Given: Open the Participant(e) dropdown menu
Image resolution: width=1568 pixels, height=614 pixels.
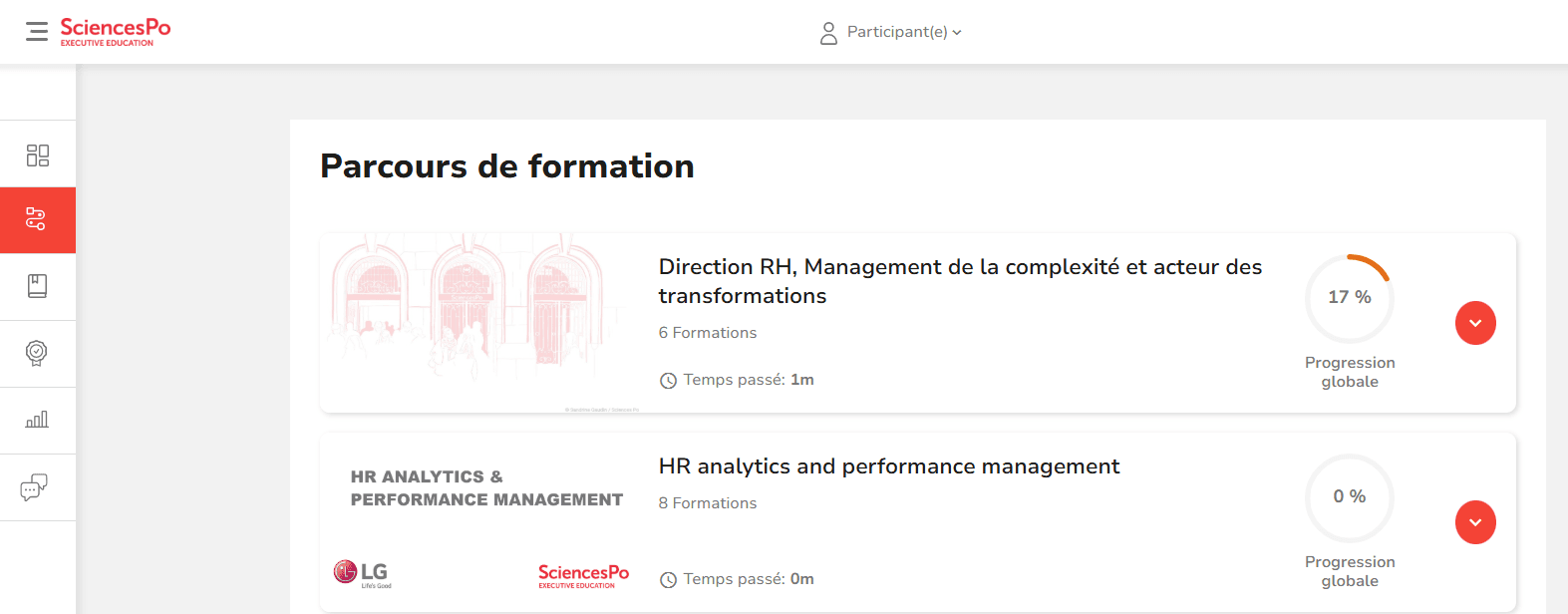Looking at the screenshot, I should [x=903, y=32].
